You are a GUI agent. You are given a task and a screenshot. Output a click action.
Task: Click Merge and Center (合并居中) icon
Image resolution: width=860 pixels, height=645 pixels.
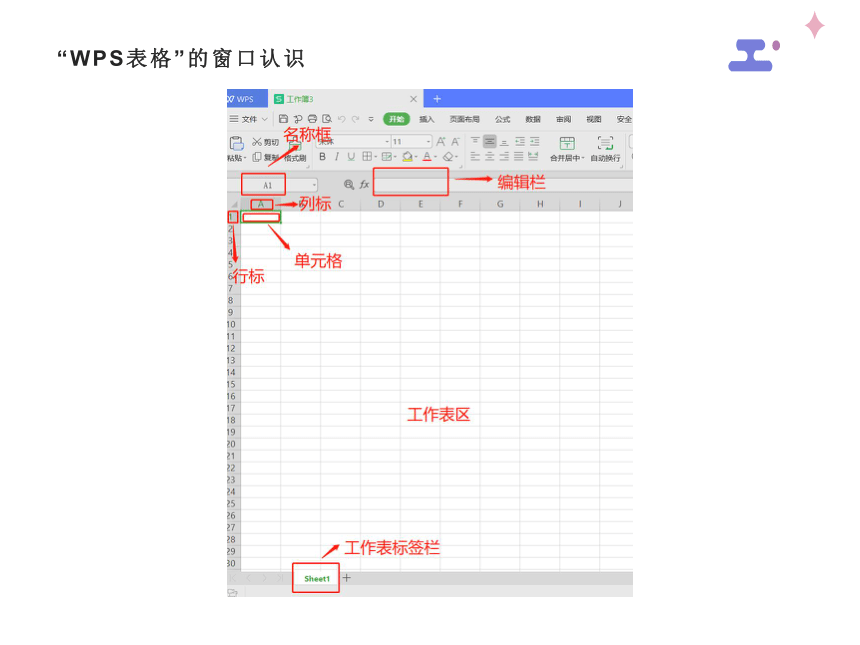point(567,144)
